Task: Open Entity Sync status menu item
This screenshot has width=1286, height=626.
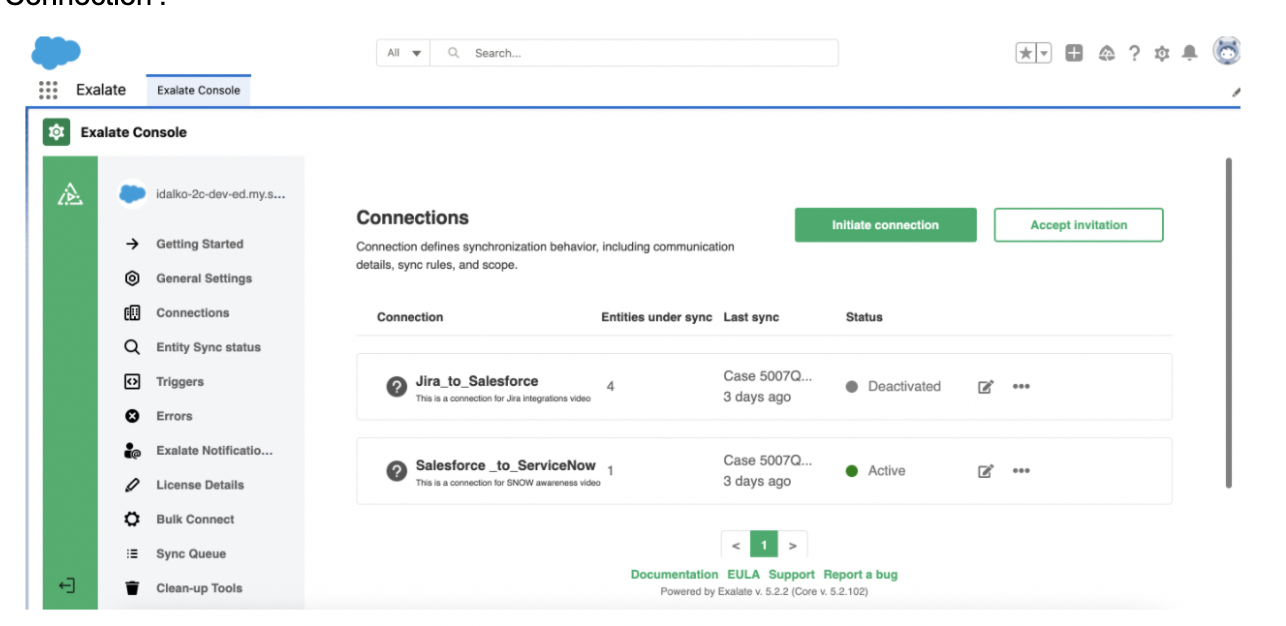Action: pos(208,348)
